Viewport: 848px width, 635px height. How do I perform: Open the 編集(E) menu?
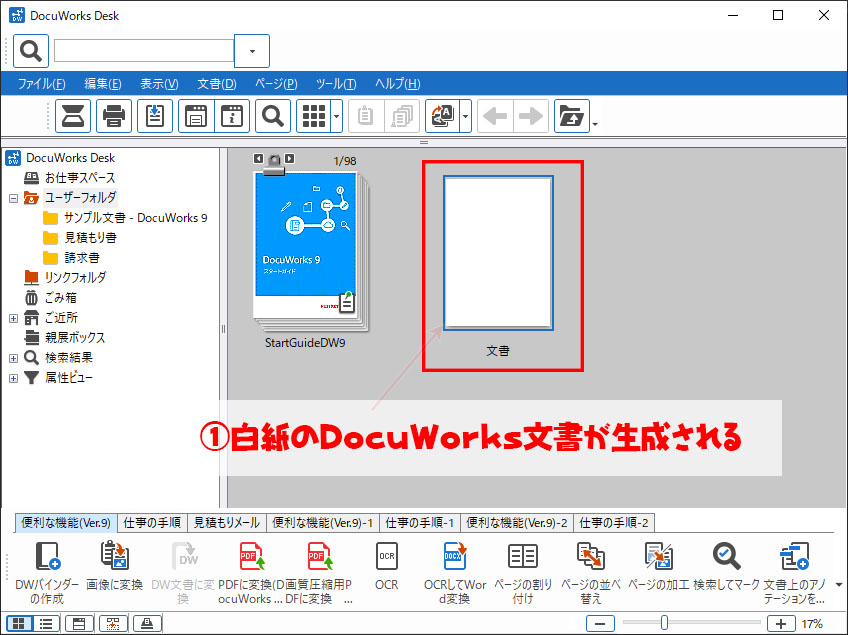click(103, 84)
